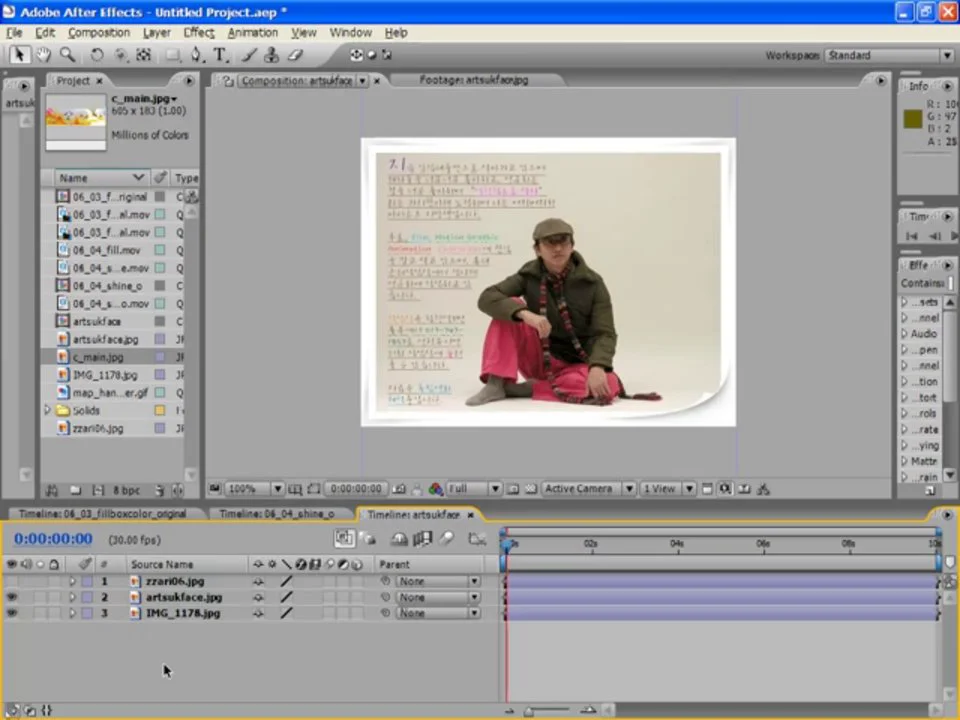This screenshot has height=720, width=960.
Task: Click the 0:00:00:00 timecode in viewer
Action: tap(356, 489)
